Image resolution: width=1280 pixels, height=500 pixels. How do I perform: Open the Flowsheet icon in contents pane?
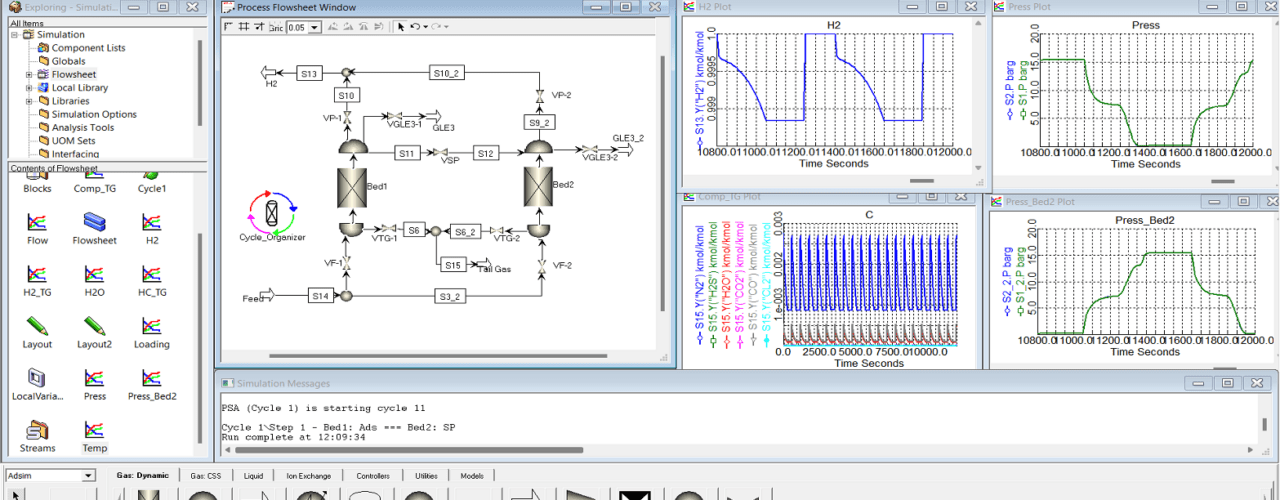point(94,222)
